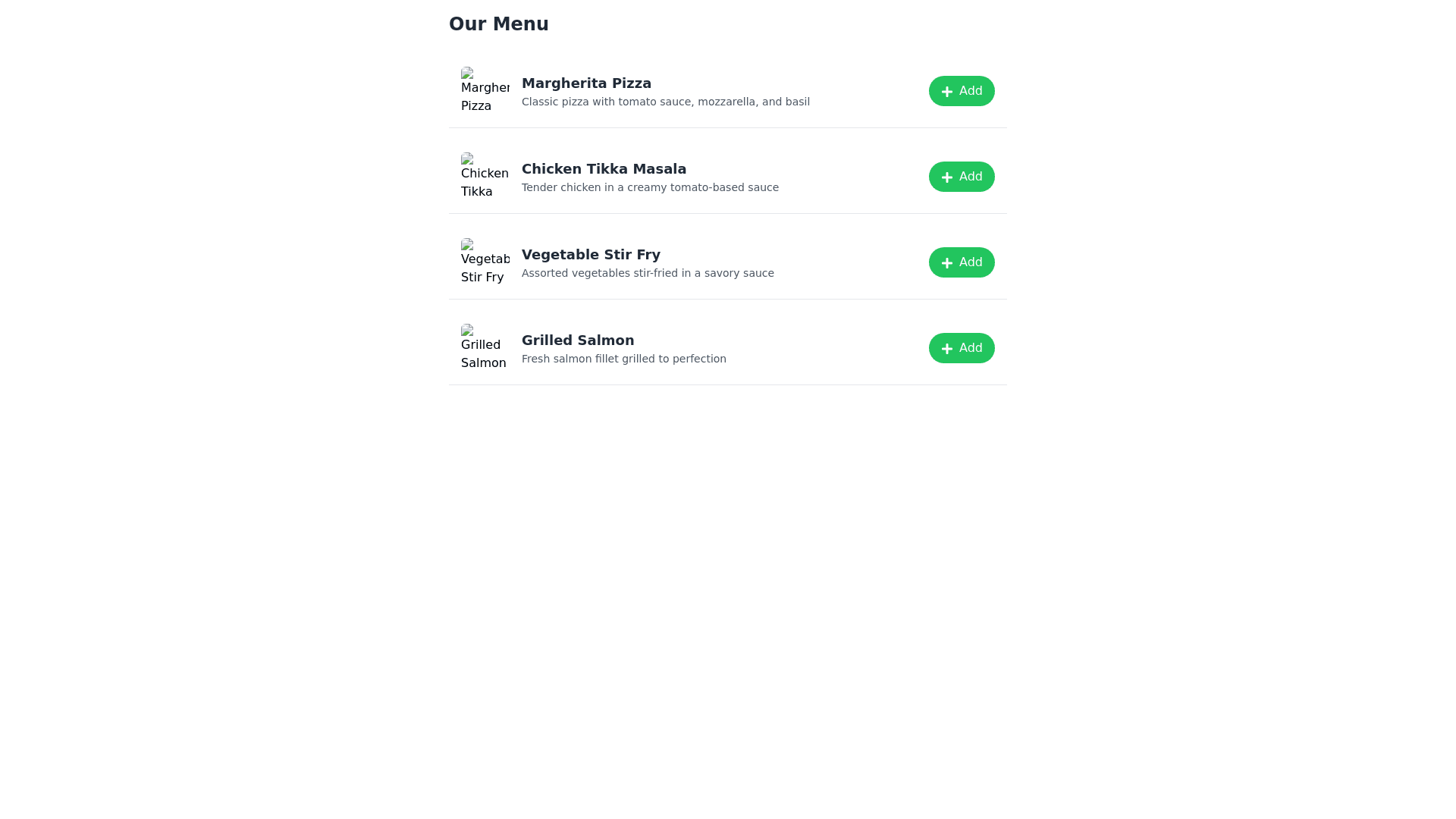Image resolution: width=1456 pixels, height=819 pixels.
Task: Click the Margherita Pizza description text
Action: [x=665, y=102]
